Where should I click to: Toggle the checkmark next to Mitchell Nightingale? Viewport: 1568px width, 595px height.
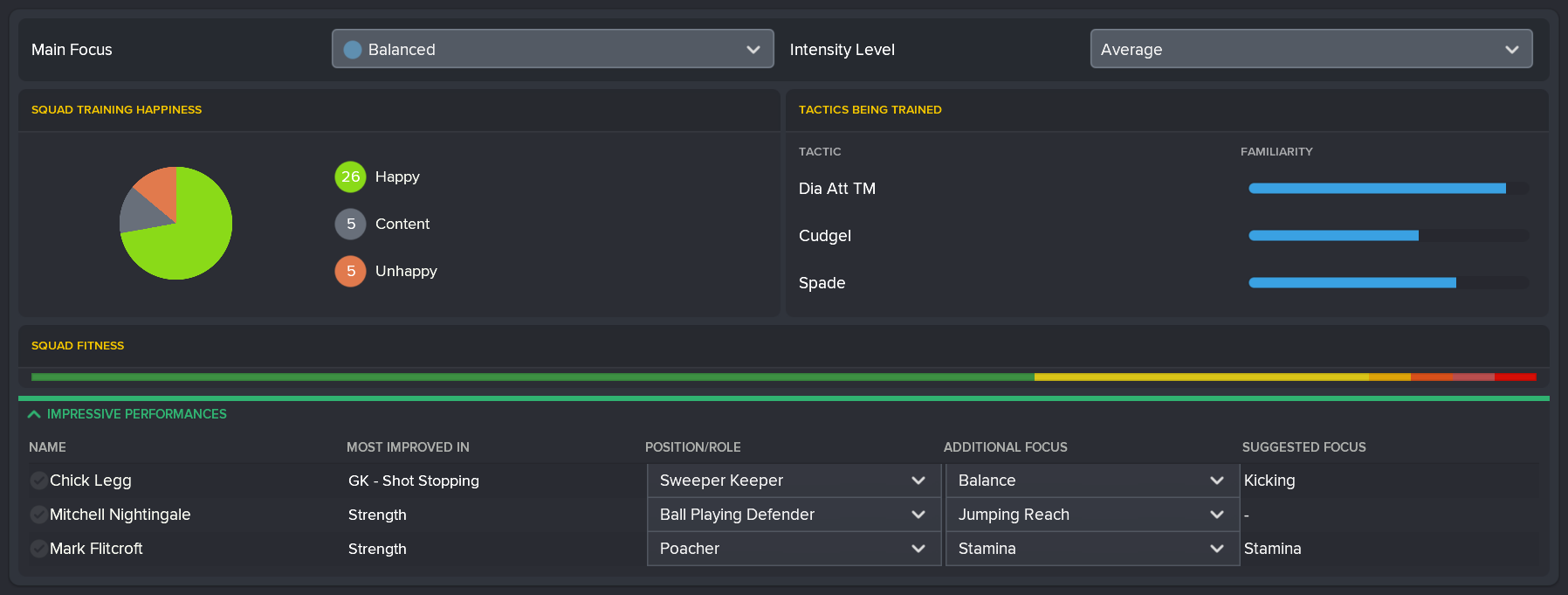click(x=38, y=515)
